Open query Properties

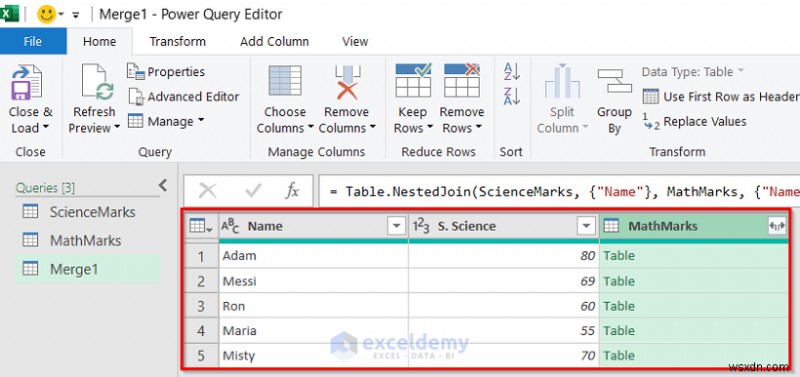(x=166, y=71)
